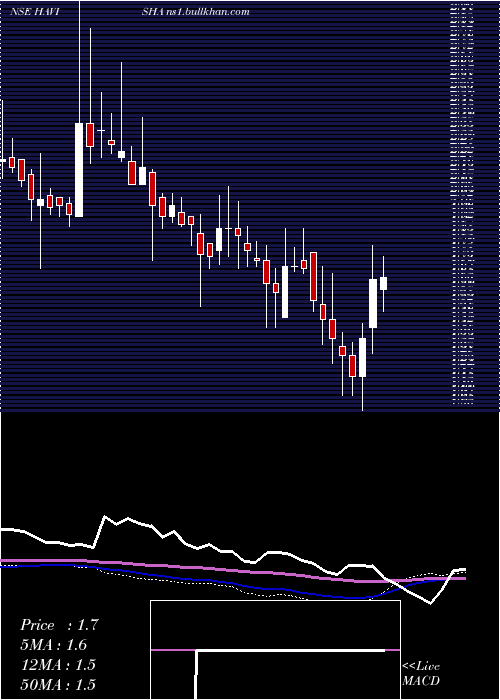Click the '<<Live MACD' label

pos(421,673)
